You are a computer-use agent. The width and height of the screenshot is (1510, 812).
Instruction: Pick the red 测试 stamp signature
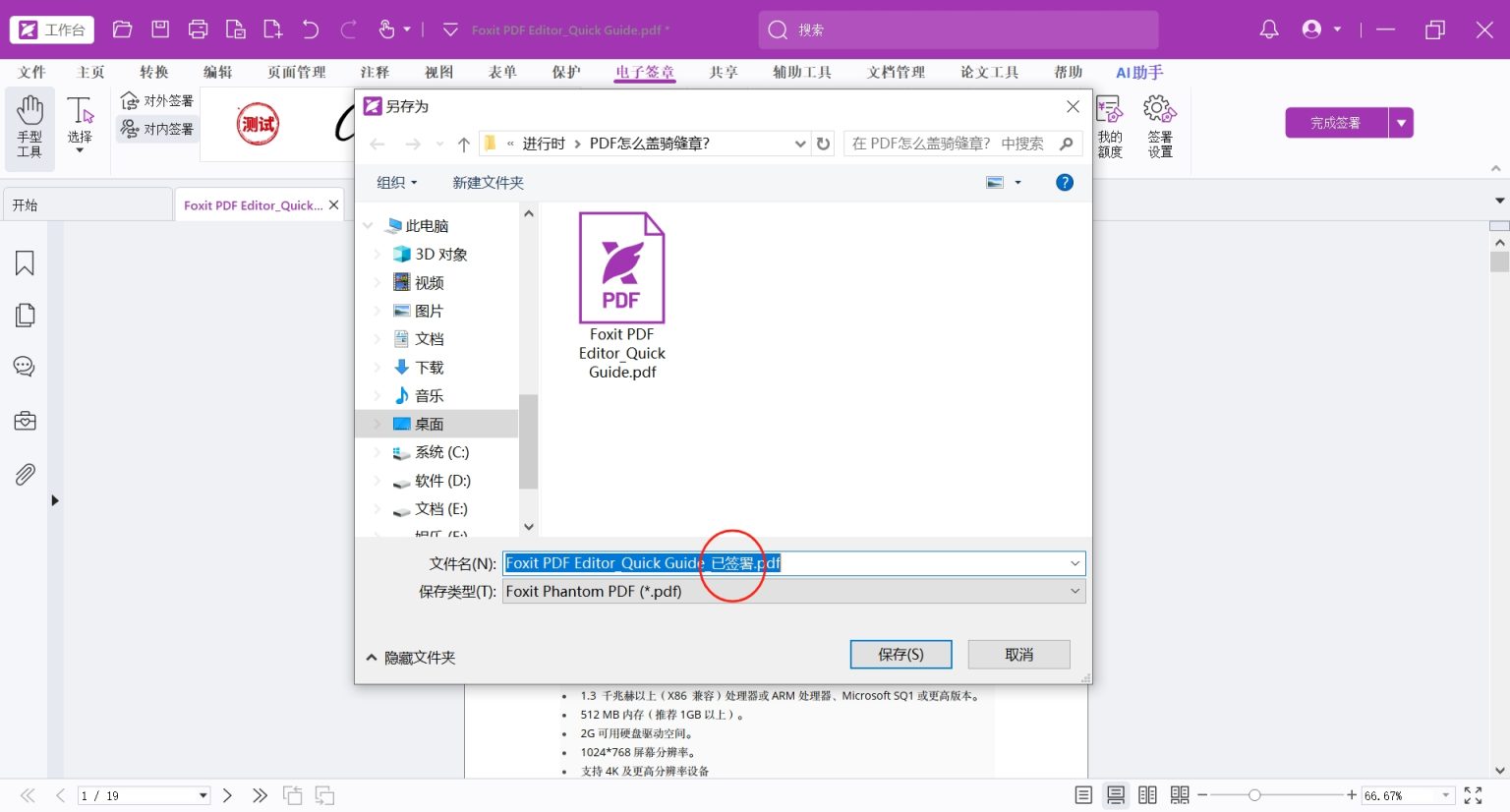(x=258, y=124)
